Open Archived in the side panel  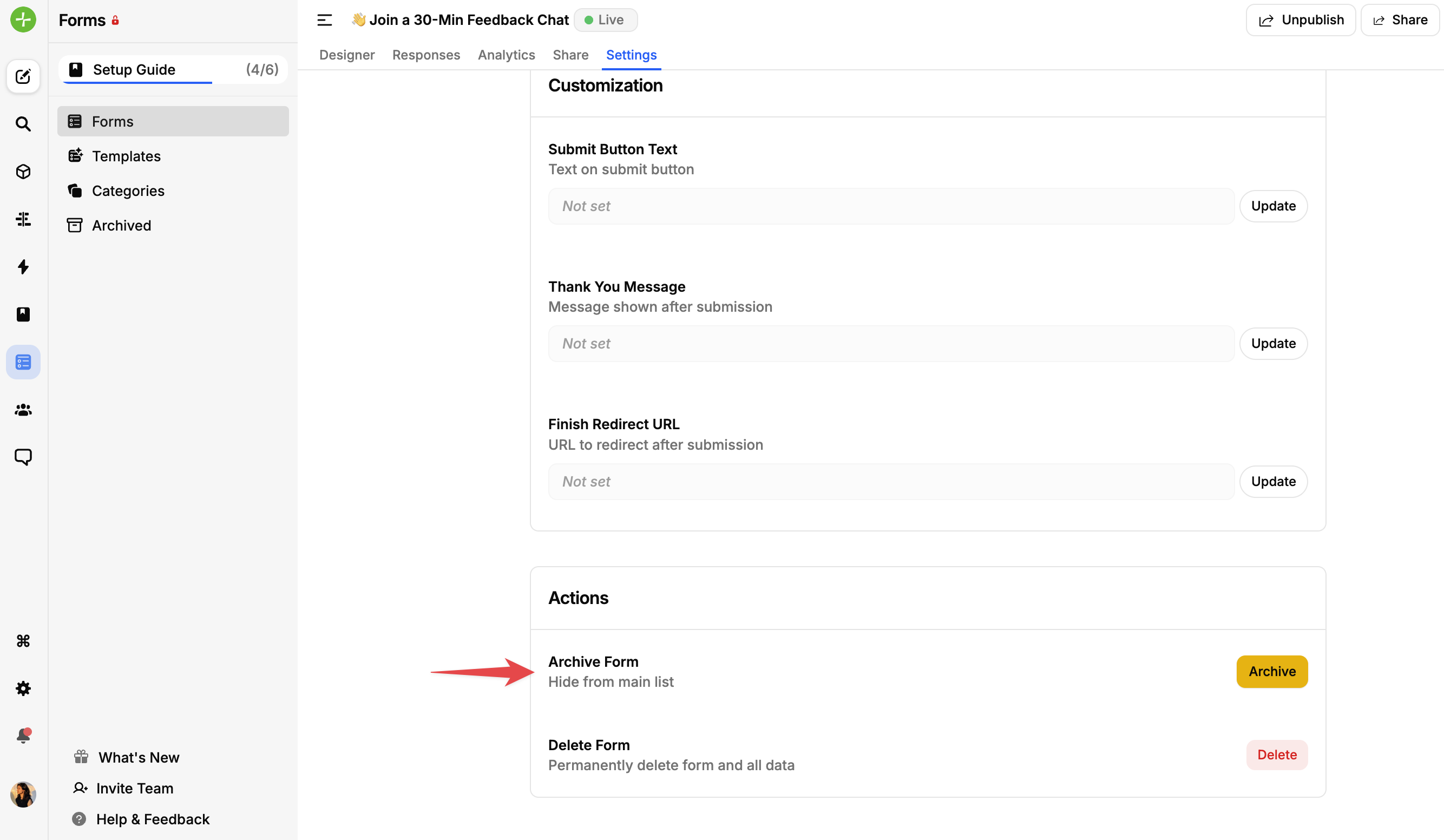click(x=173, y=225)
